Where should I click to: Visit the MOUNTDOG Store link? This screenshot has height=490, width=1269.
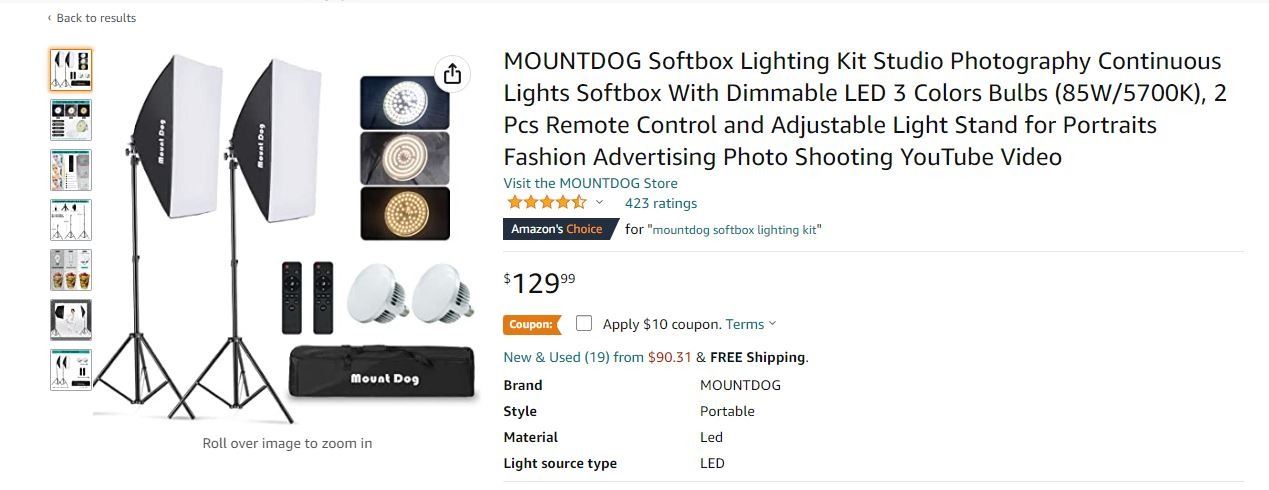pyautogui.click(x=590, y=183)
